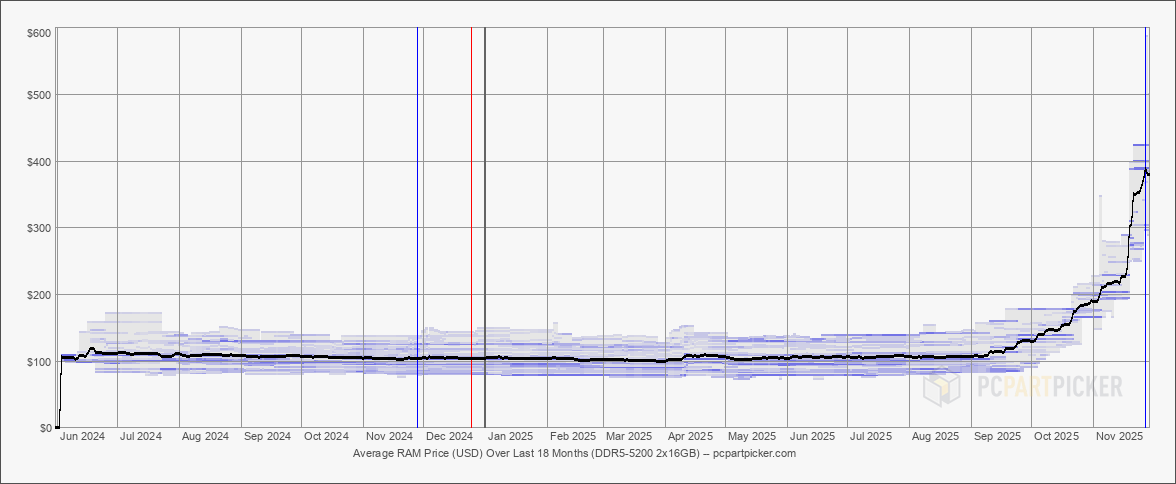Select the Dec 2024 x-axis label
The image size is (1176, 484).
pyautogui.click(x=449, y=437)
